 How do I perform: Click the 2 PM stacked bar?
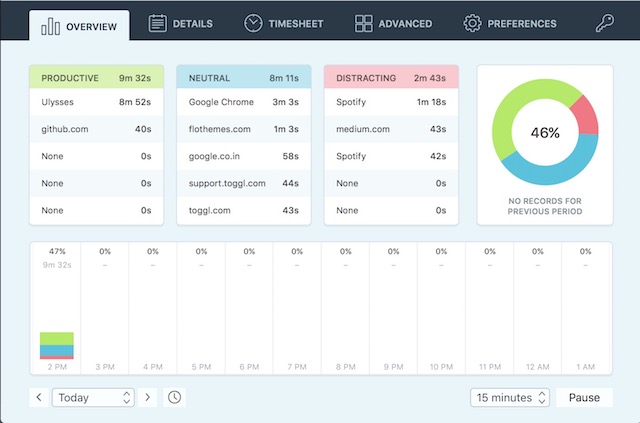coord(56,345)
